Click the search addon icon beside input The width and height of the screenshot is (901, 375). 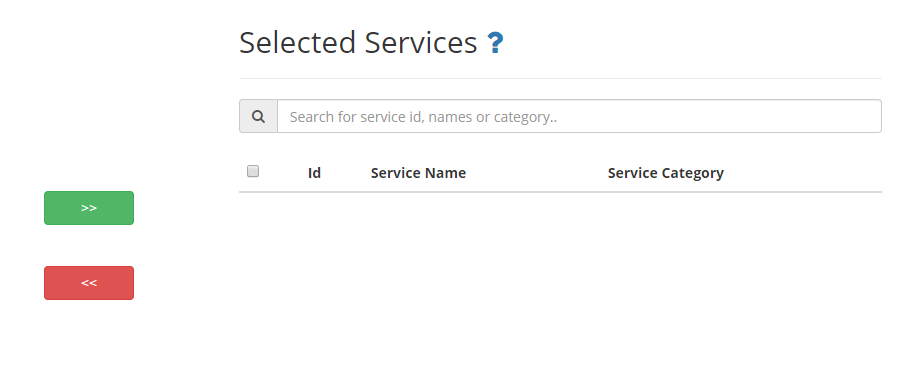click(x=259, y=117)
